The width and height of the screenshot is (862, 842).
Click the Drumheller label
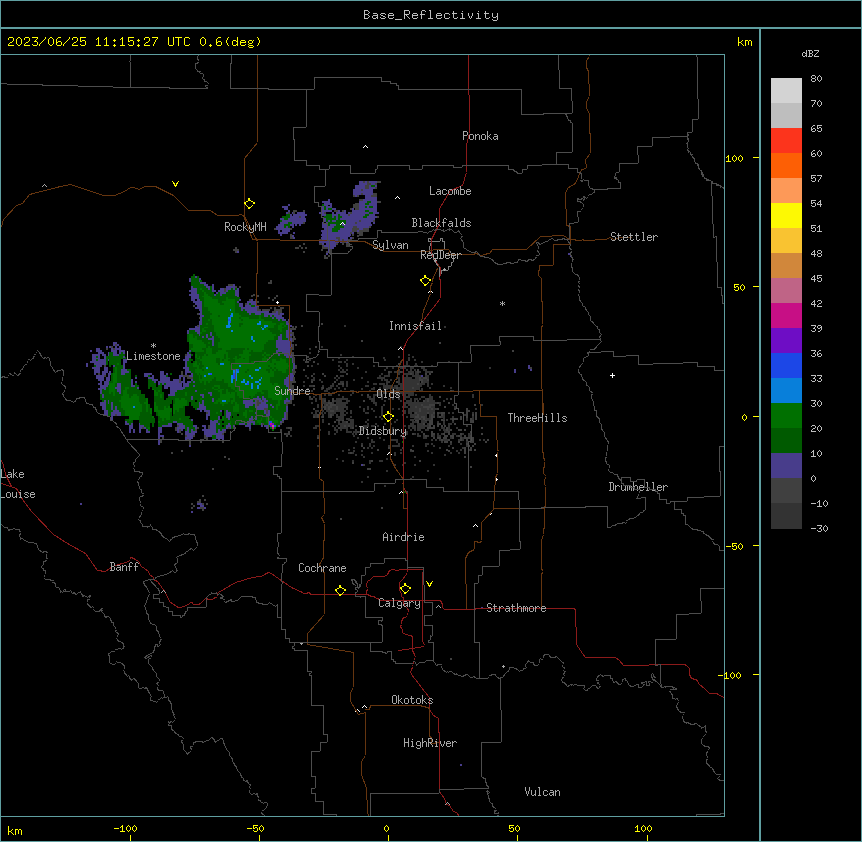(x=638, y=487)
